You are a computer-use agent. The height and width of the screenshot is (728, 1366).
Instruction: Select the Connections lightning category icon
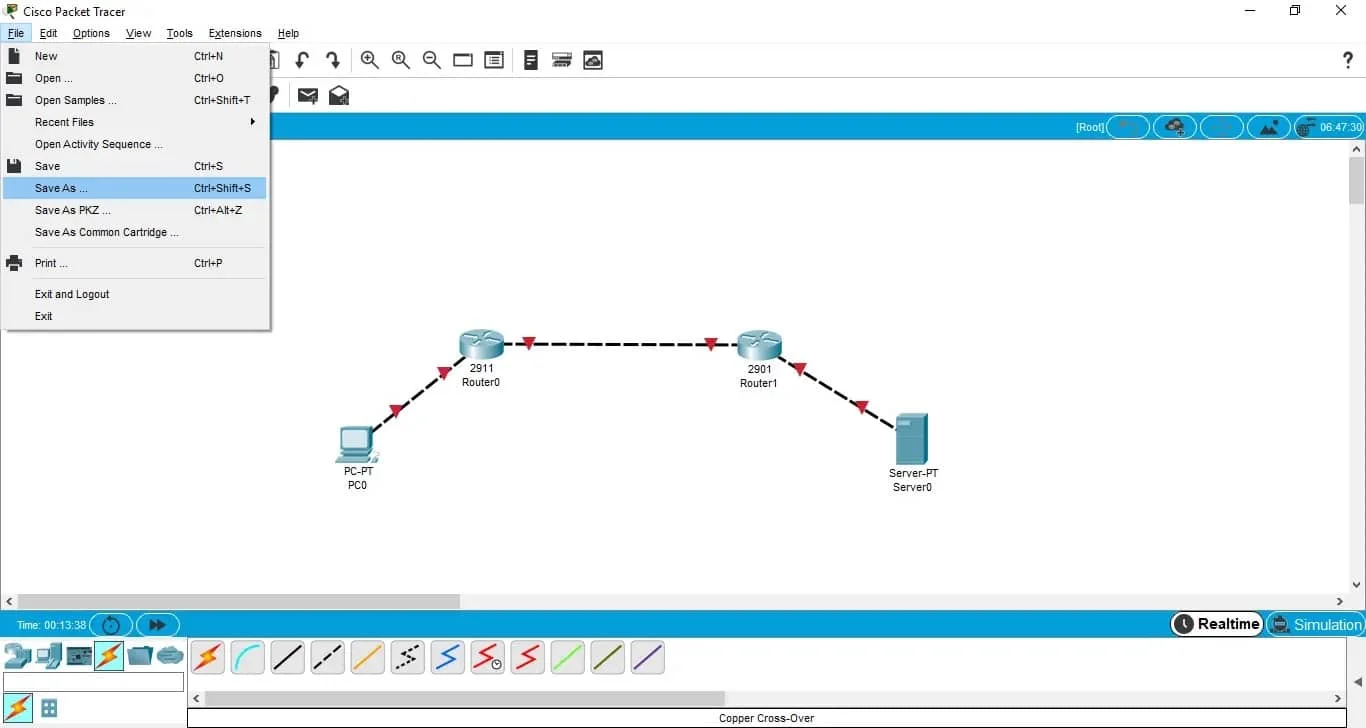click(109, 656)
